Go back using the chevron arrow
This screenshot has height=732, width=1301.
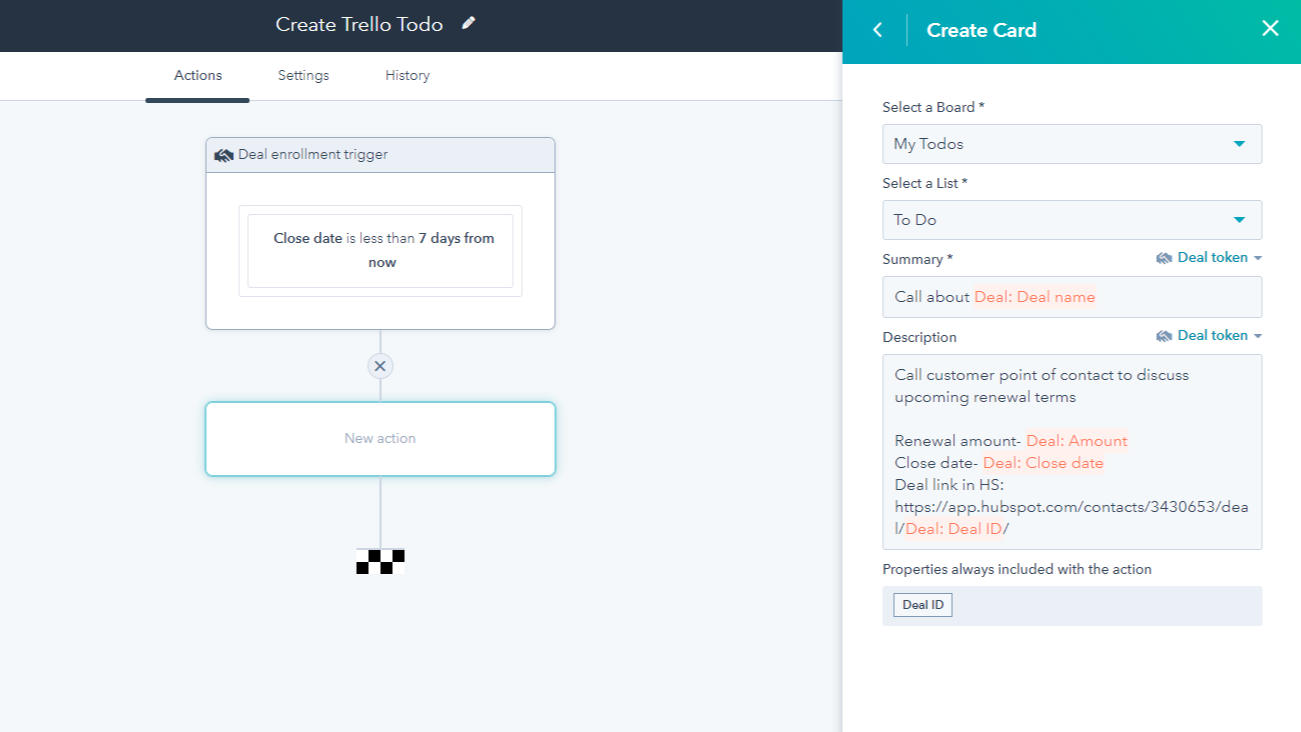878,30
